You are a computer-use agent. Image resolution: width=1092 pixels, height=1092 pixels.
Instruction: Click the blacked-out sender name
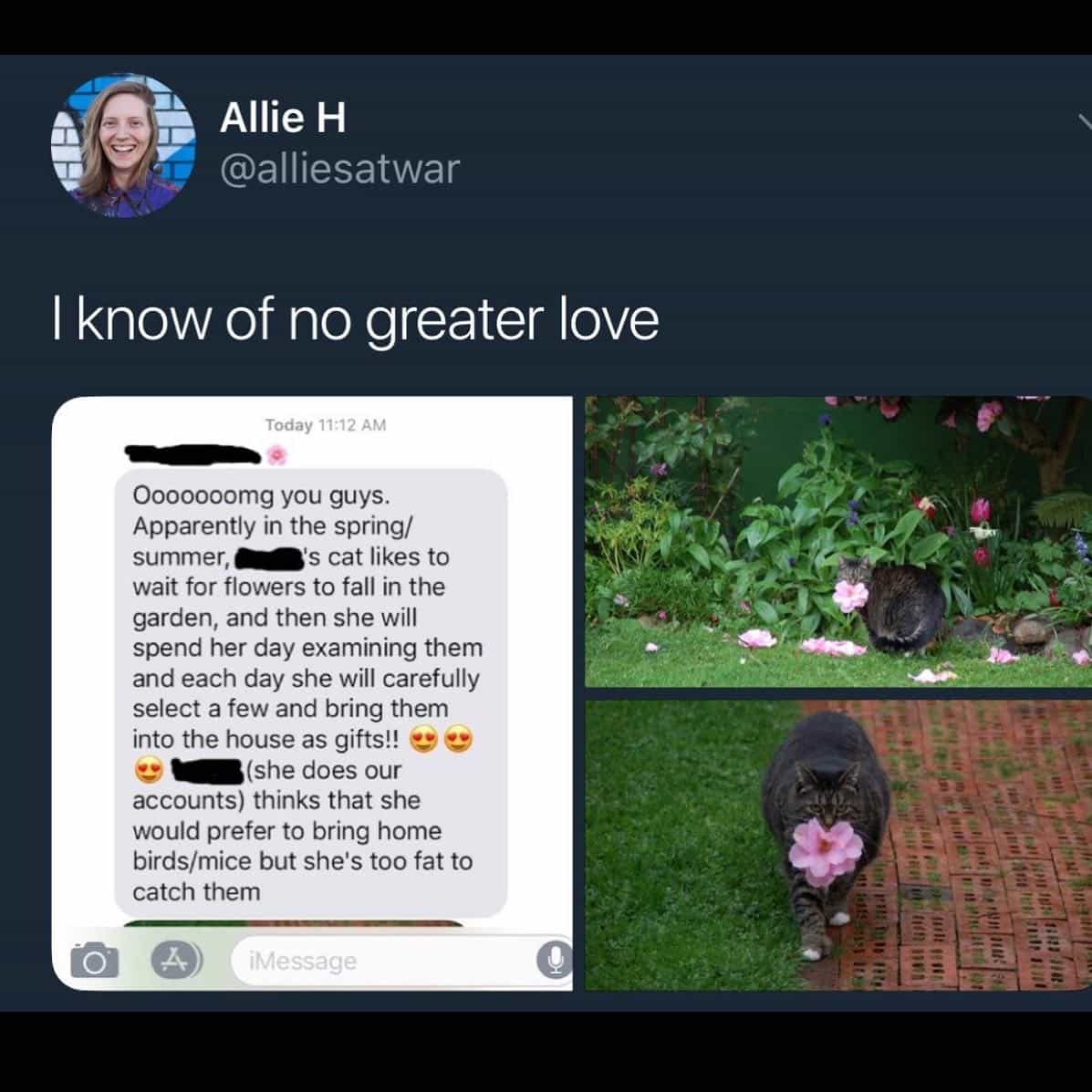click(192, 454)
